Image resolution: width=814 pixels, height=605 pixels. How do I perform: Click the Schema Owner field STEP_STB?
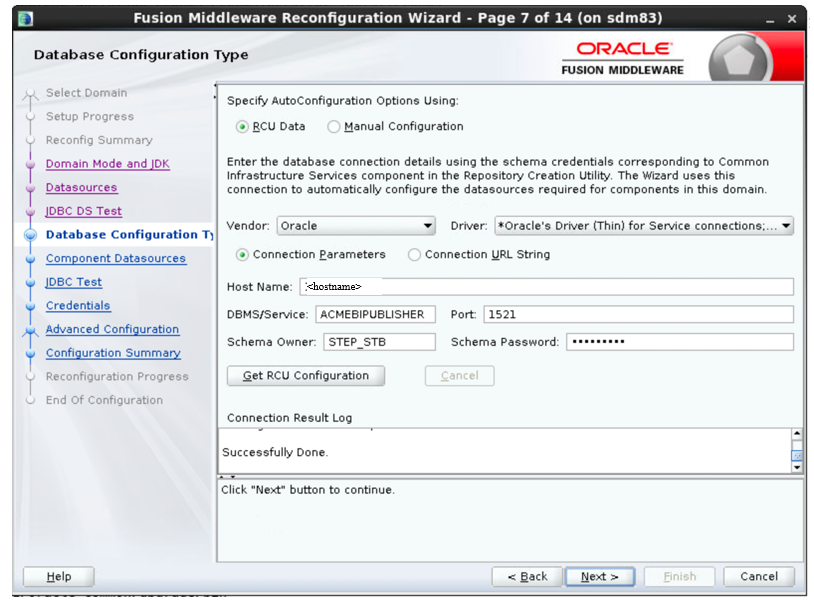tap(379, 342)
